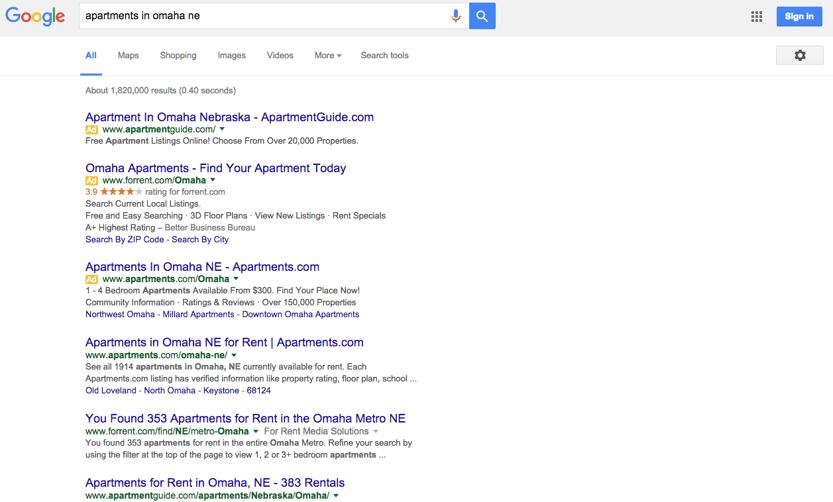The height and width of the screenshot is (502, 833).
Task: Open Apartment In Omaha Nebraska - ApartmentGuide.com
Action: pos(230,117)
